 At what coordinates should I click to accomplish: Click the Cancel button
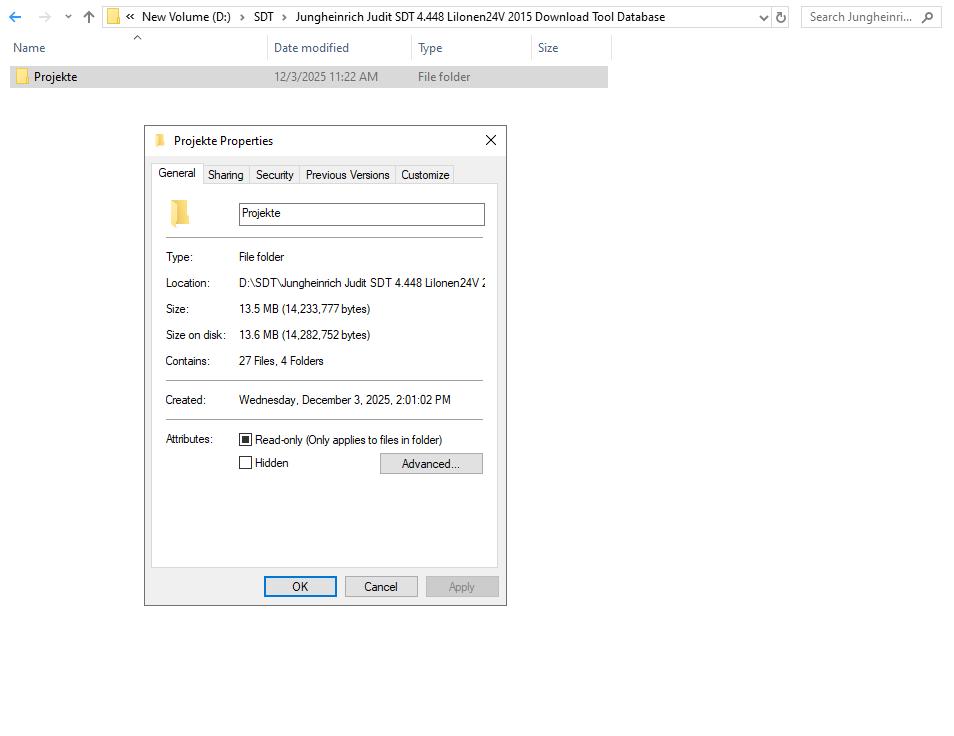(x=381, y=586)
